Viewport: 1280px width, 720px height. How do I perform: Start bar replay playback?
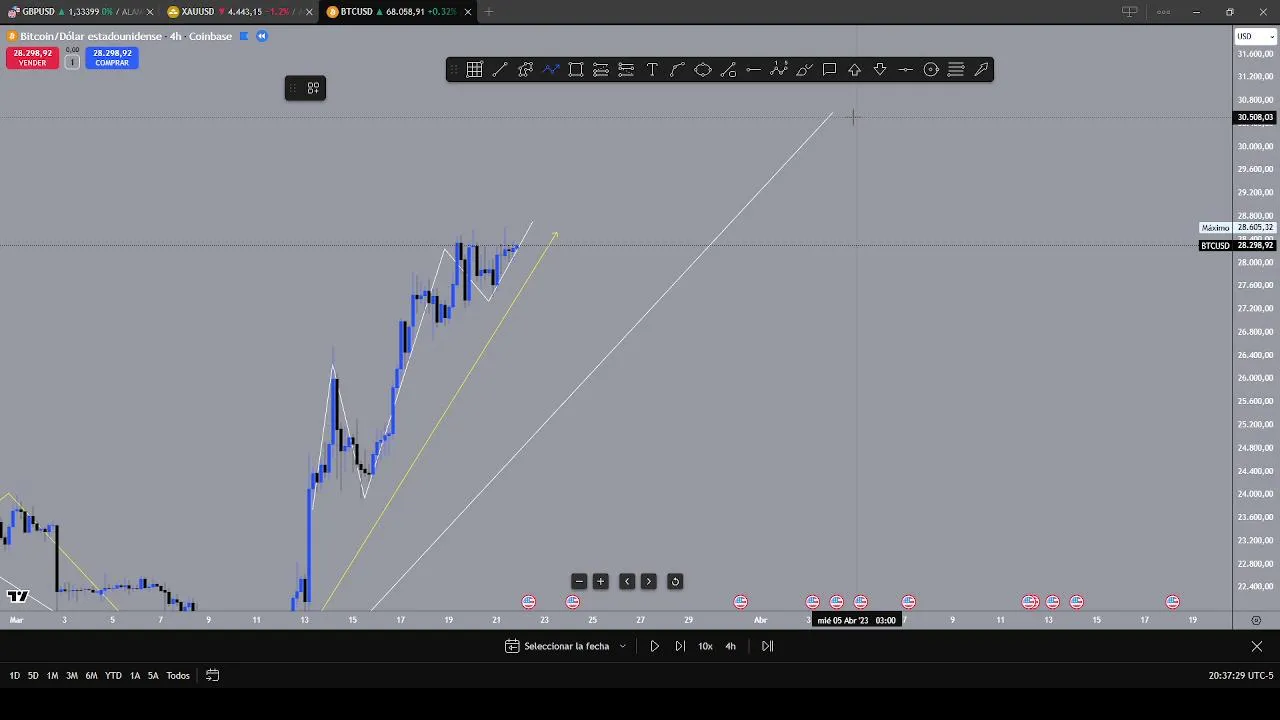pos(655,646)
